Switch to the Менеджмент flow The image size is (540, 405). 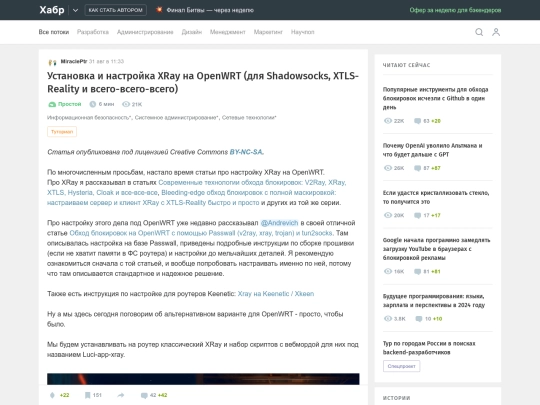(x=228, y=32)
